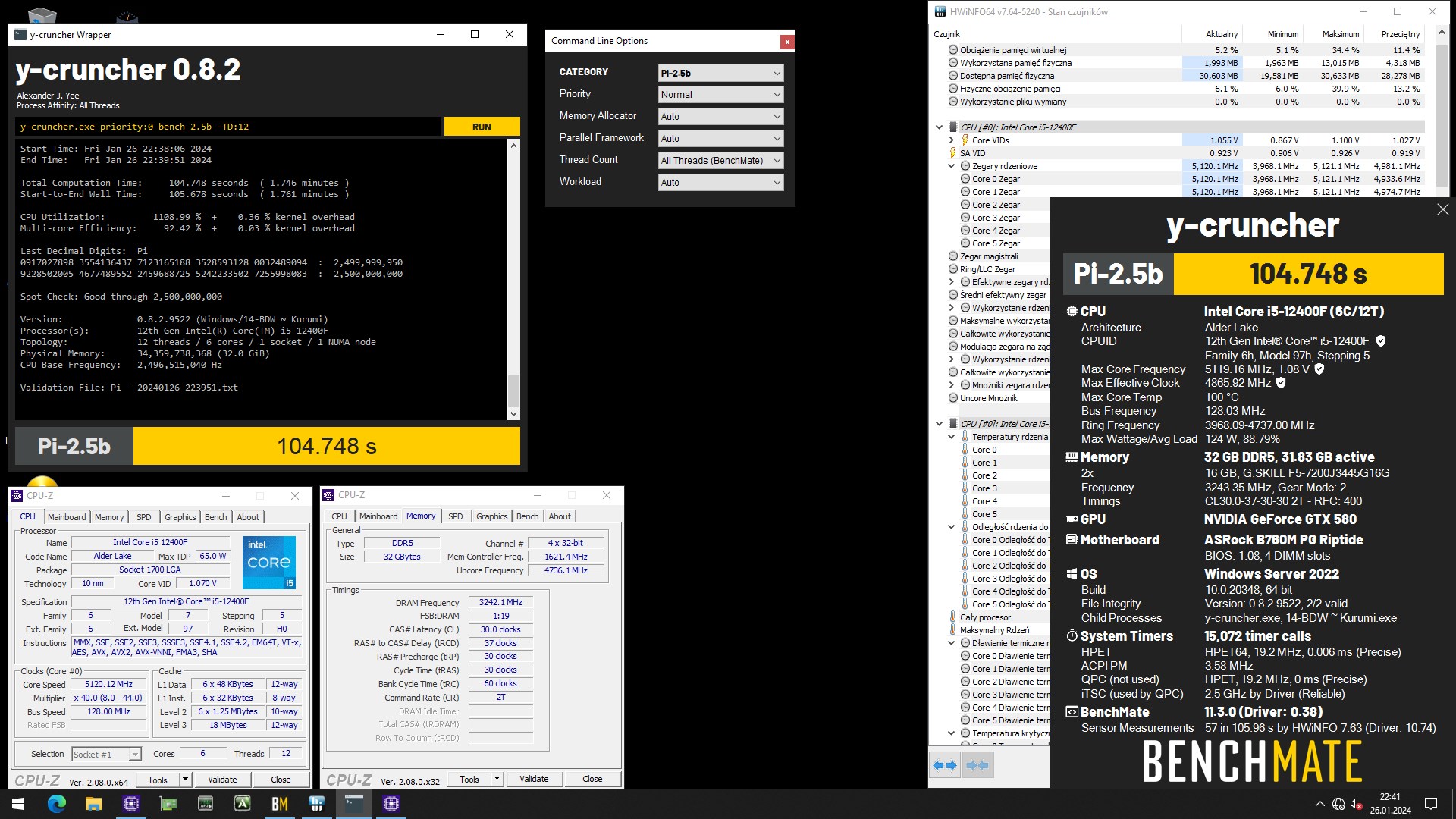
Task: Click y-cruncher output scrollbar down arrow
Action: click(513, 414)
